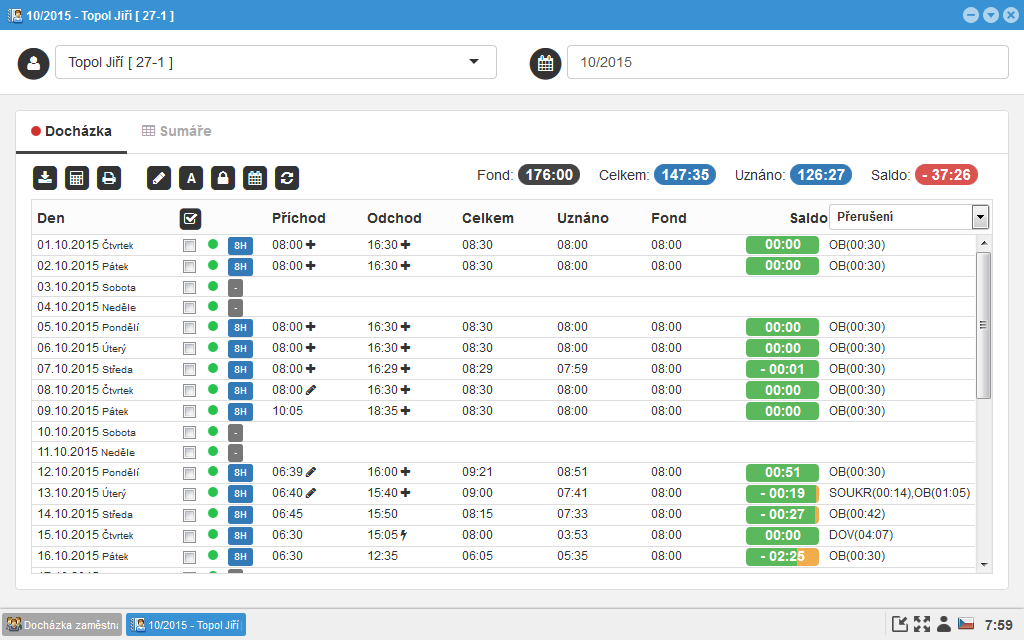Image resolution: width=1024 pixels, height=640 pixels.
Task: Click the toolbar calendar grid button
Action: [255, 178]
